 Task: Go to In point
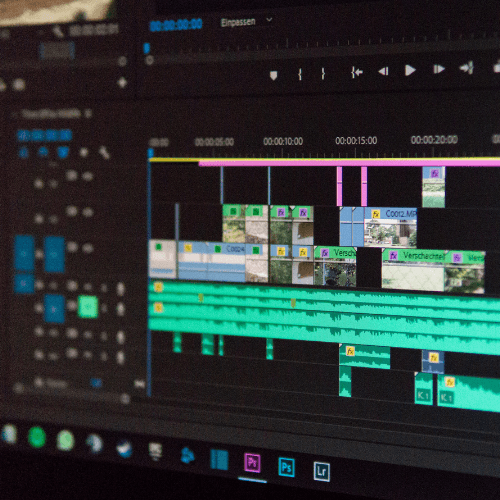(357, 72)
